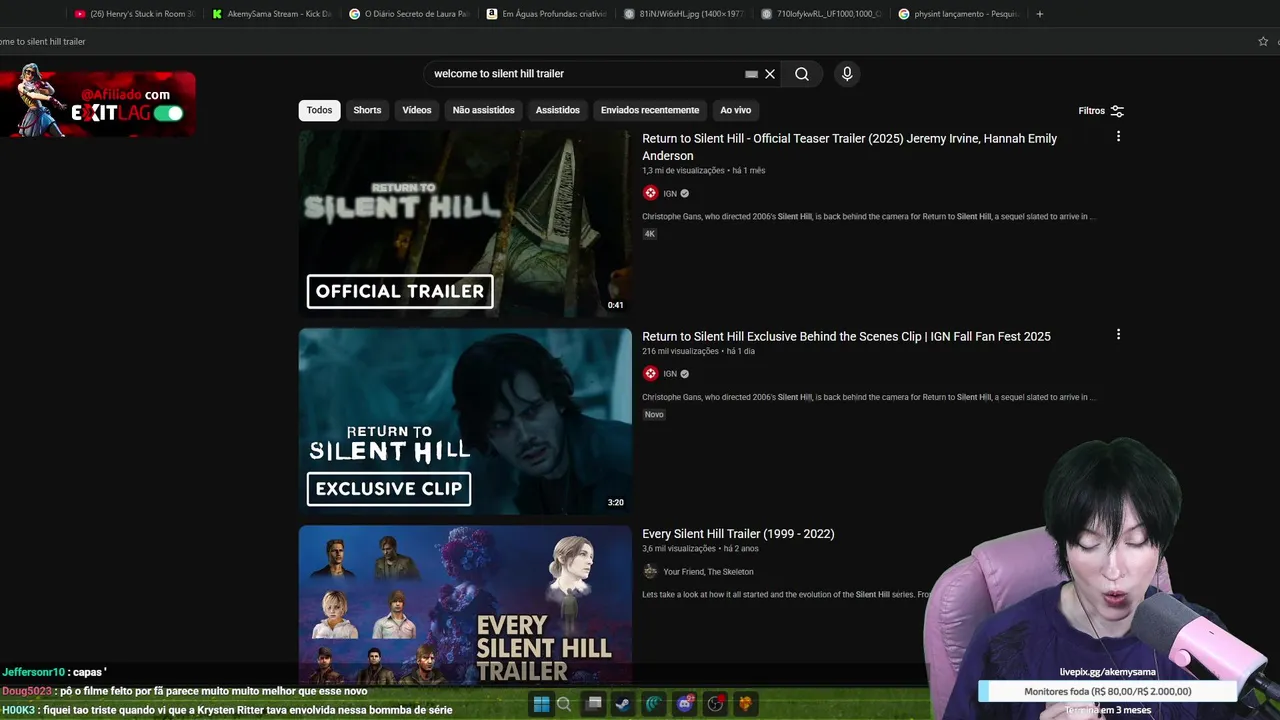Open the Every Silent Hill Trailer (1999 - 2022) title
The width and height of the screenshot is (1280, 720).
coord(738,534)
